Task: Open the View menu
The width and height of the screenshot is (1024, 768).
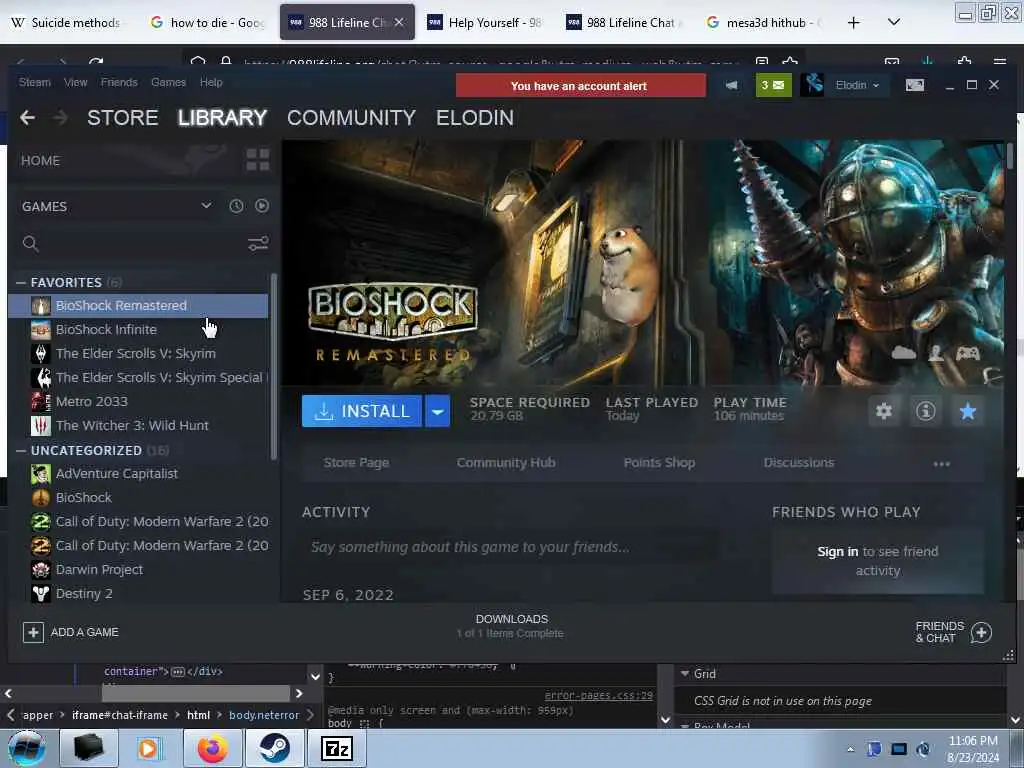Action: point(75,82)
